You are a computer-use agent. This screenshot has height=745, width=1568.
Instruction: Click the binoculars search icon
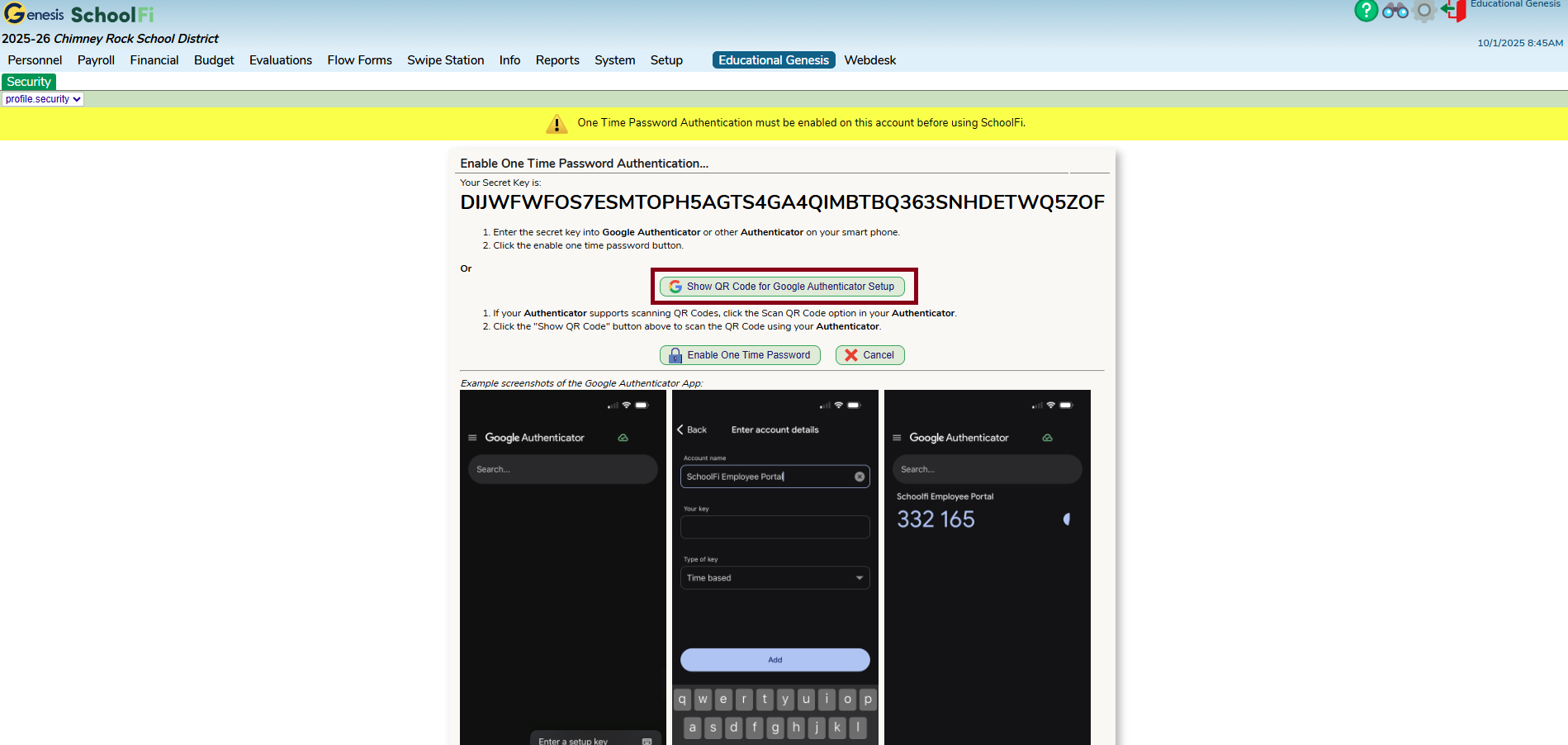coord(1395,11)
